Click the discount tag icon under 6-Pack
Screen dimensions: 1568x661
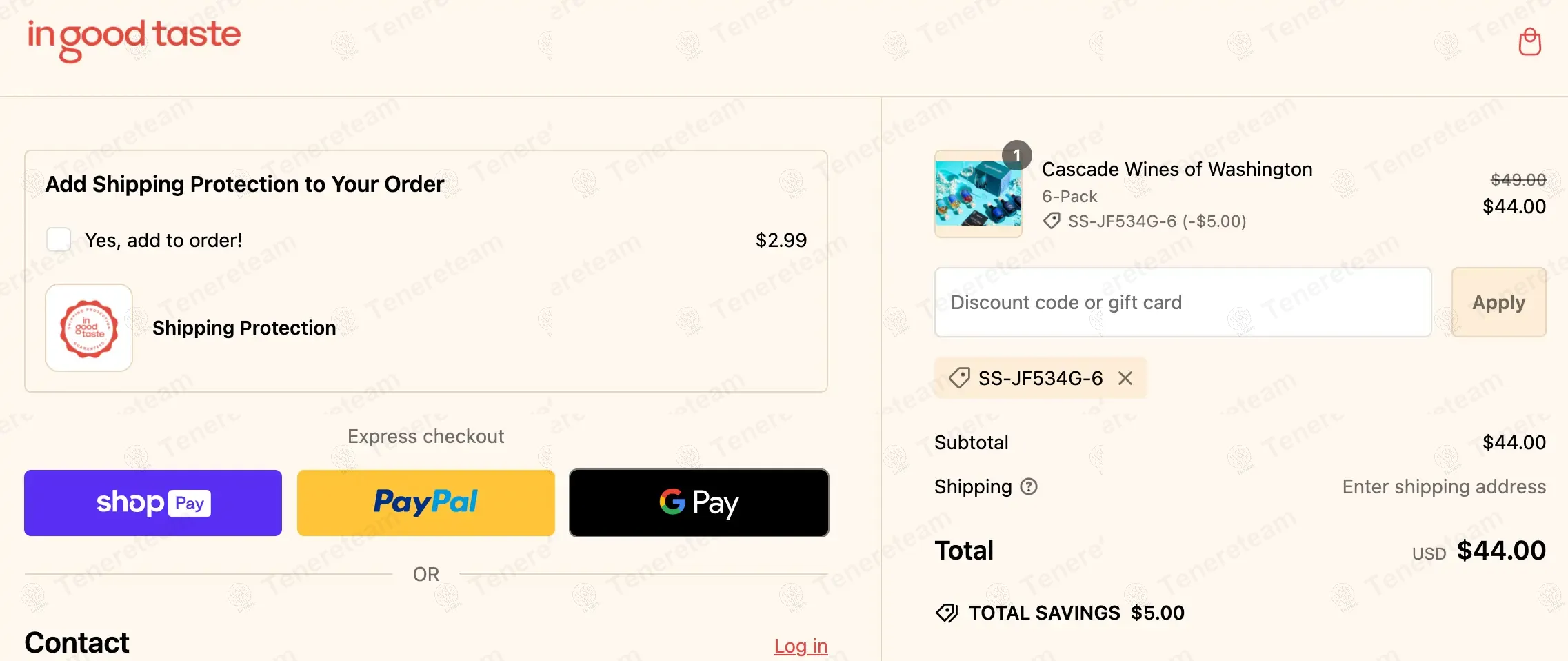[x=1052, y=221]
